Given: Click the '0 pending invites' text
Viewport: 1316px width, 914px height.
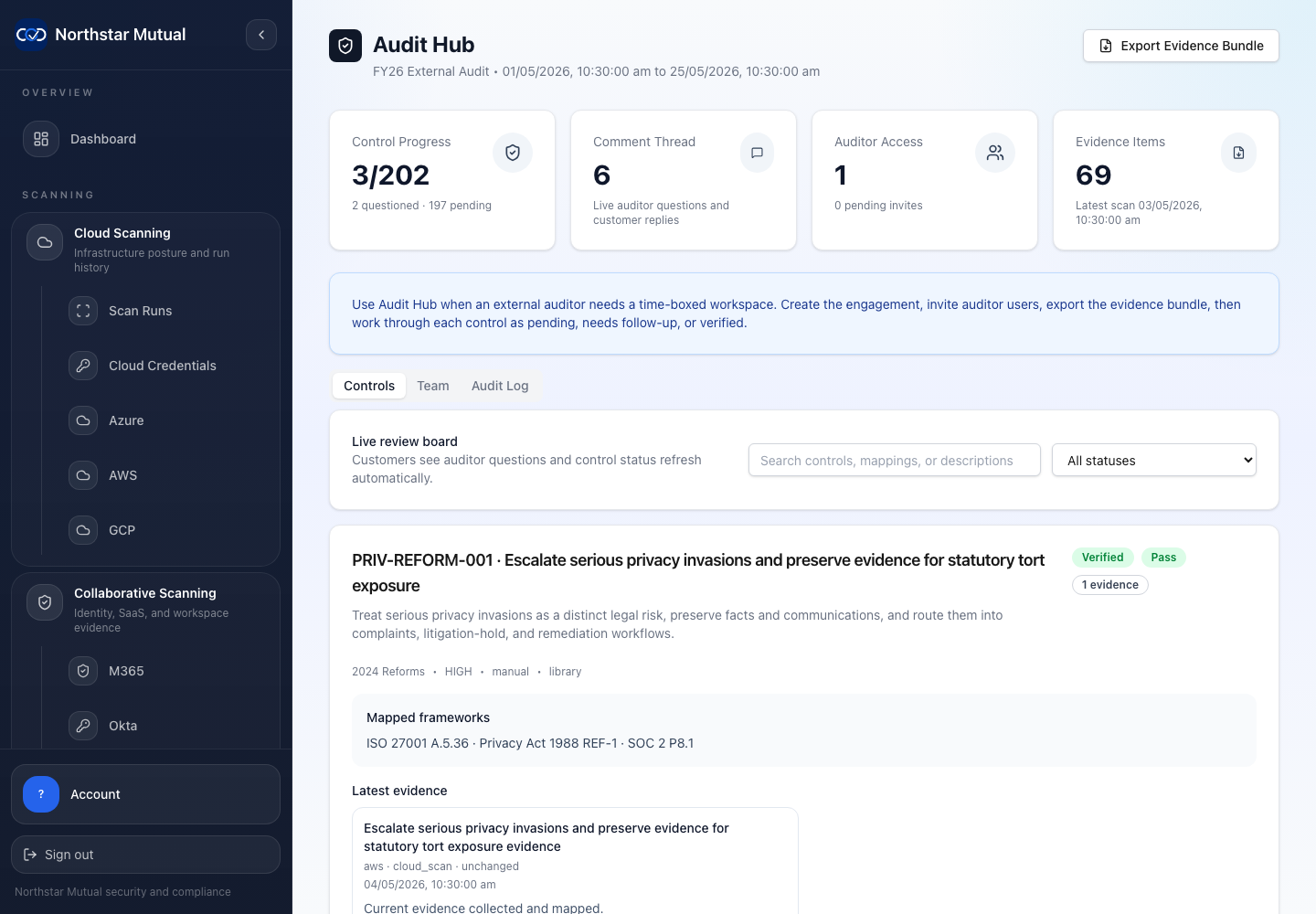Looking at the screenshot, I should [878, 206].
